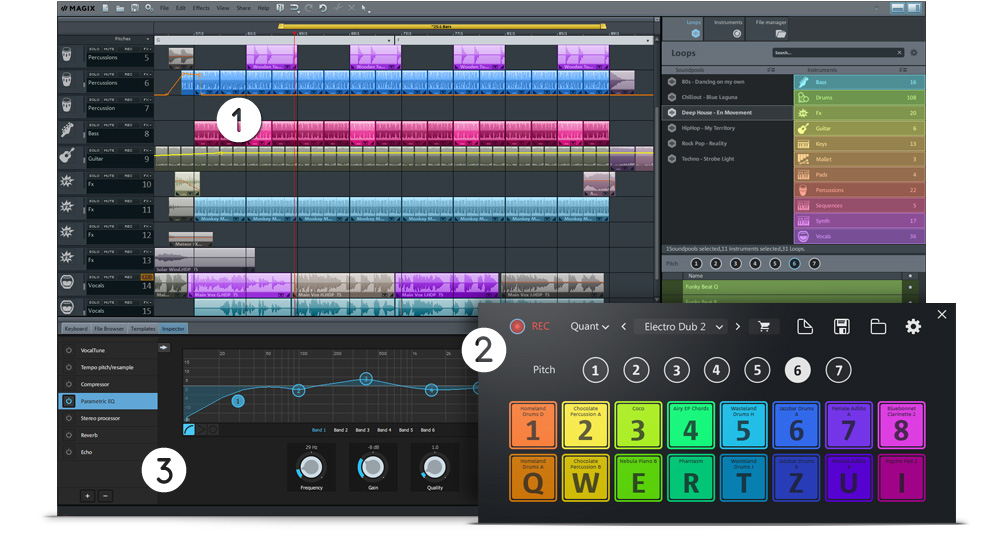Trigger pad W Chocolate Percussion B

coord(586,478)
